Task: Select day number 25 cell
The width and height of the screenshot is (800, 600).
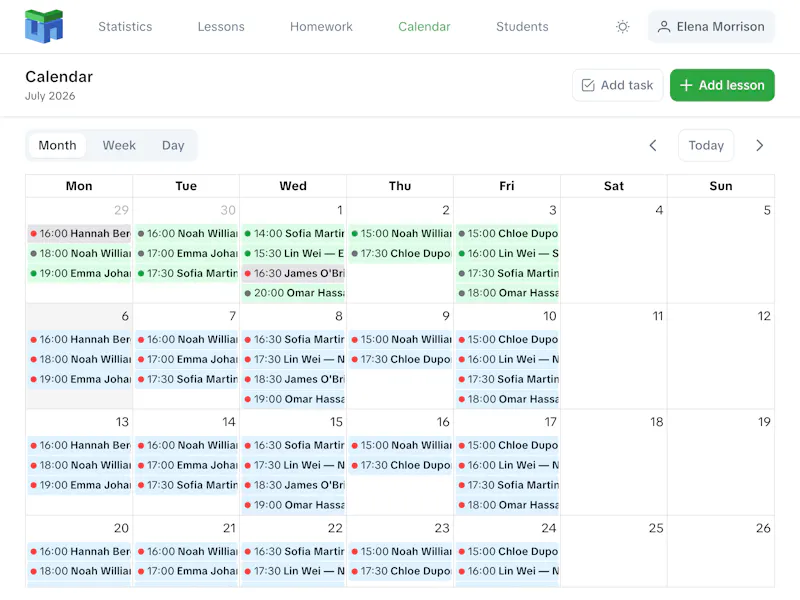Action: [x=614, y=552]
